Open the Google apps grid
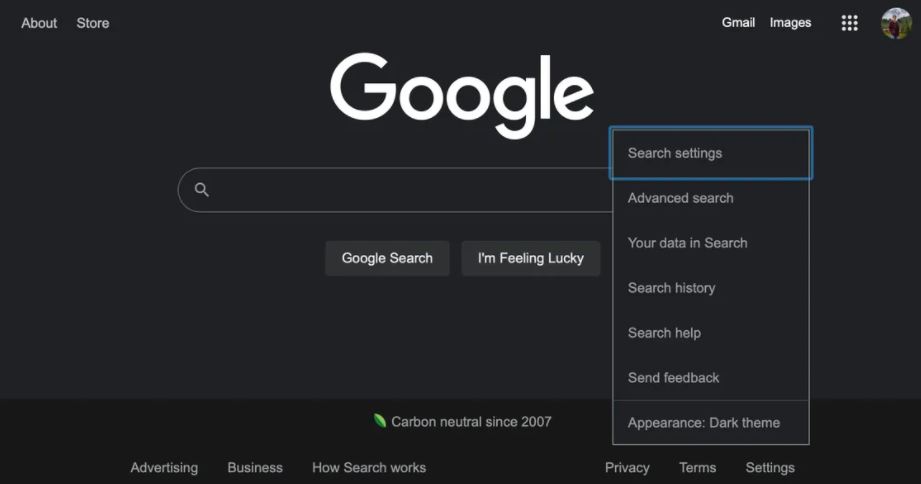This screenshot has width=921, height=484. [x=849, y=23]
